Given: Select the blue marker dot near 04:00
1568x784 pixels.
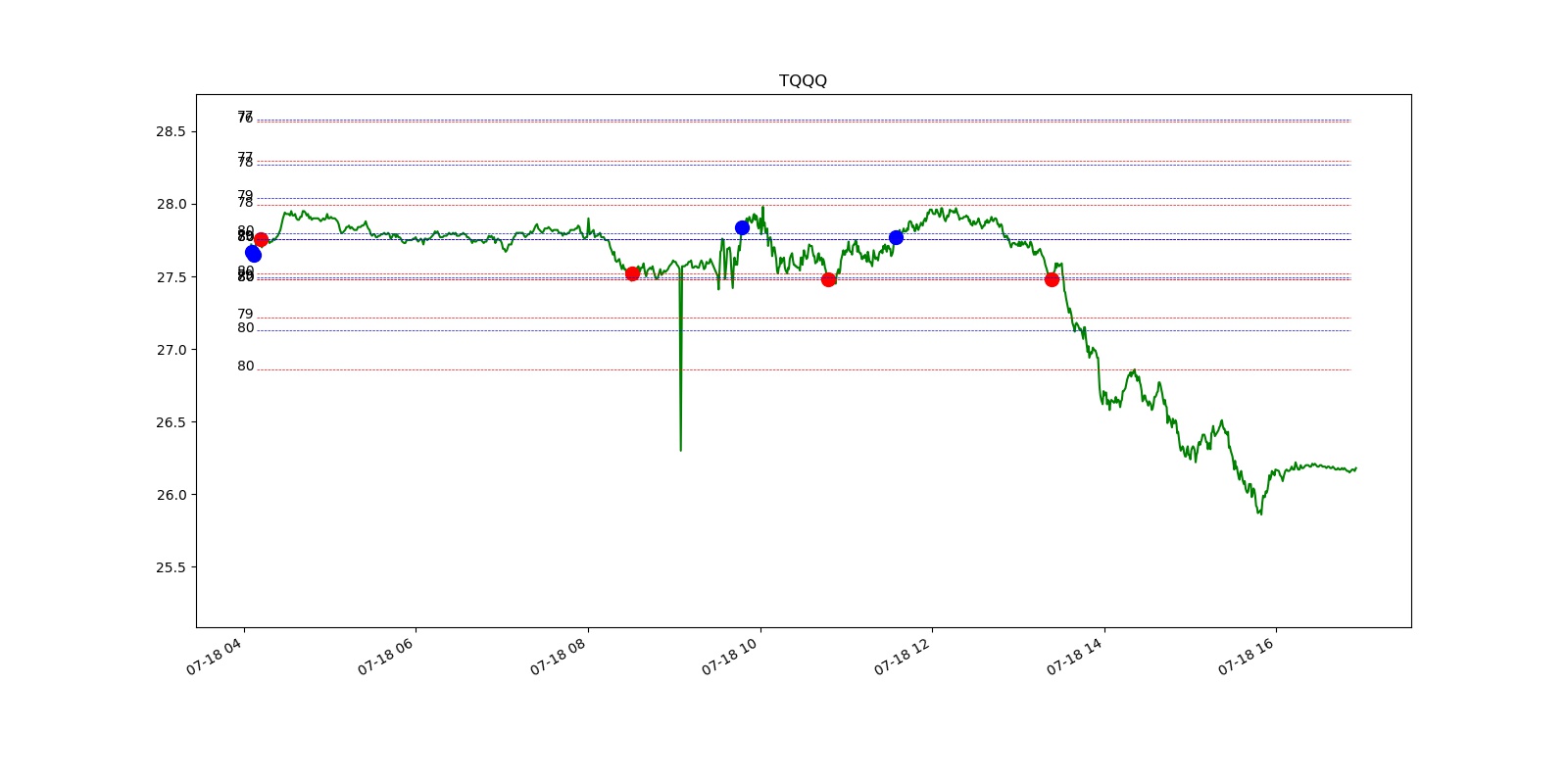Looking at the screenshot, I should point(253,254).
